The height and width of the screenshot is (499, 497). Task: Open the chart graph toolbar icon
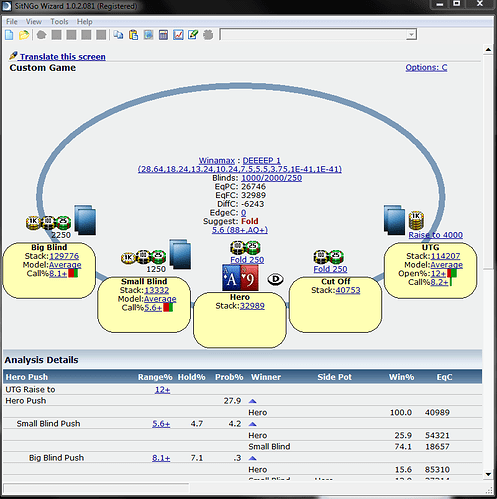[x=178, y=35]
